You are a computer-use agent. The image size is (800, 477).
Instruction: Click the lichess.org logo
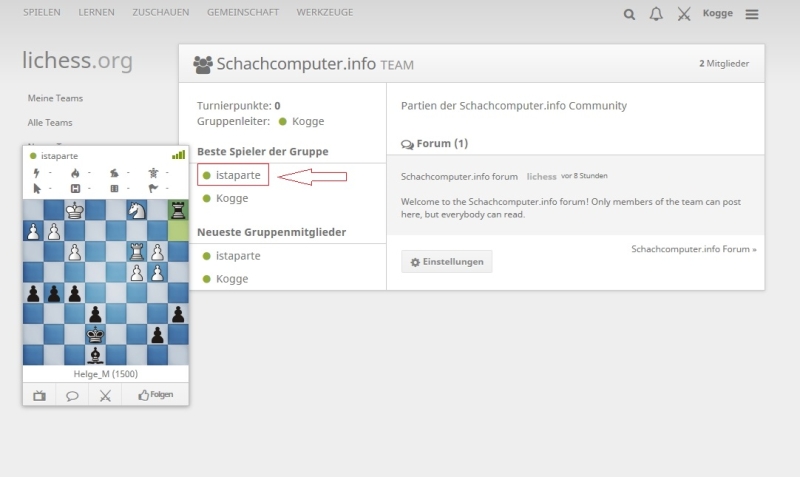[x=78, y=60]
